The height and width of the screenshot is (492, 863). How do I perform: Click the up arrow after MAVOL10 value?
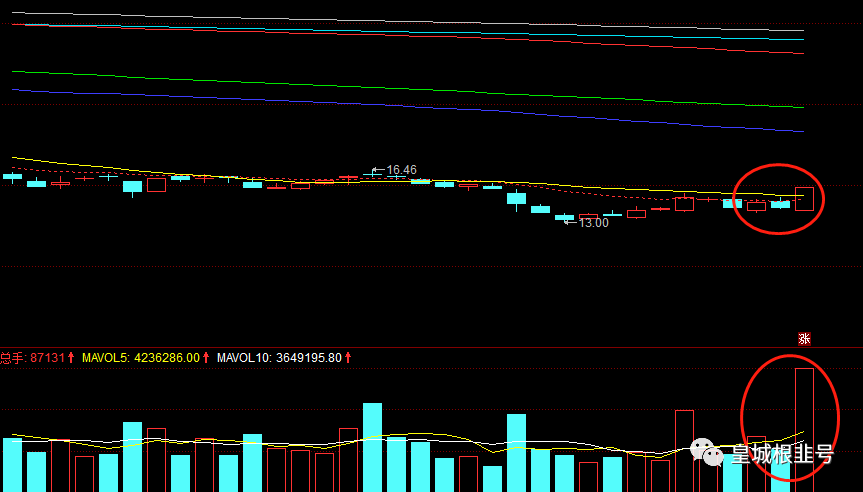pos(348,358)
